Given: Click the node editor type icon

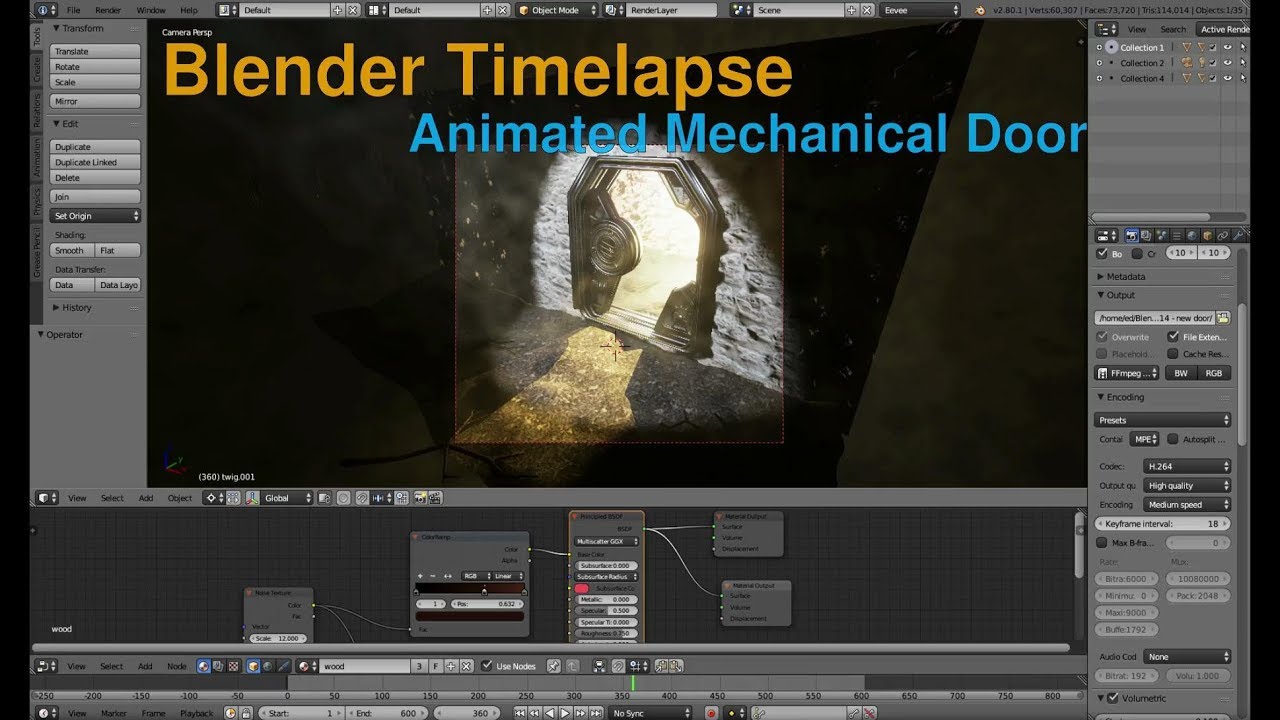Looking at the screenshot, I should pos(45,666).
